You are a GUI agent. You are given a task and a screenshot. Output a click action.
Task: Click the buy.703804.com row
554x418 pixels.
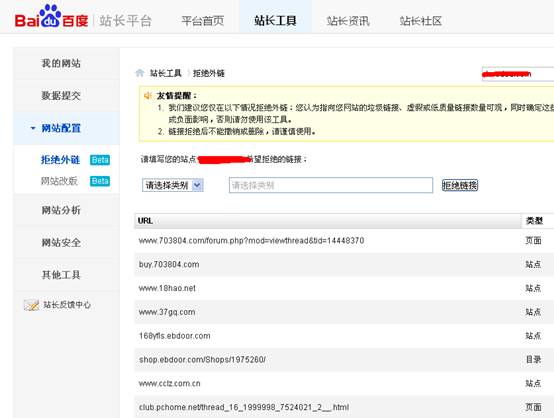coord(344,265)
